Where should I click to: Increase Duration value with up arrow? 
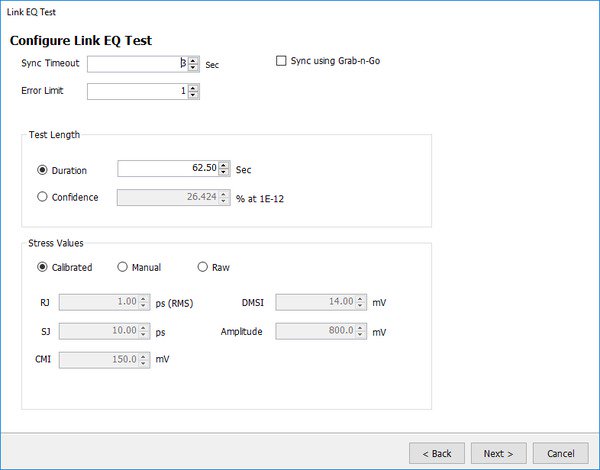pos(224,164)
